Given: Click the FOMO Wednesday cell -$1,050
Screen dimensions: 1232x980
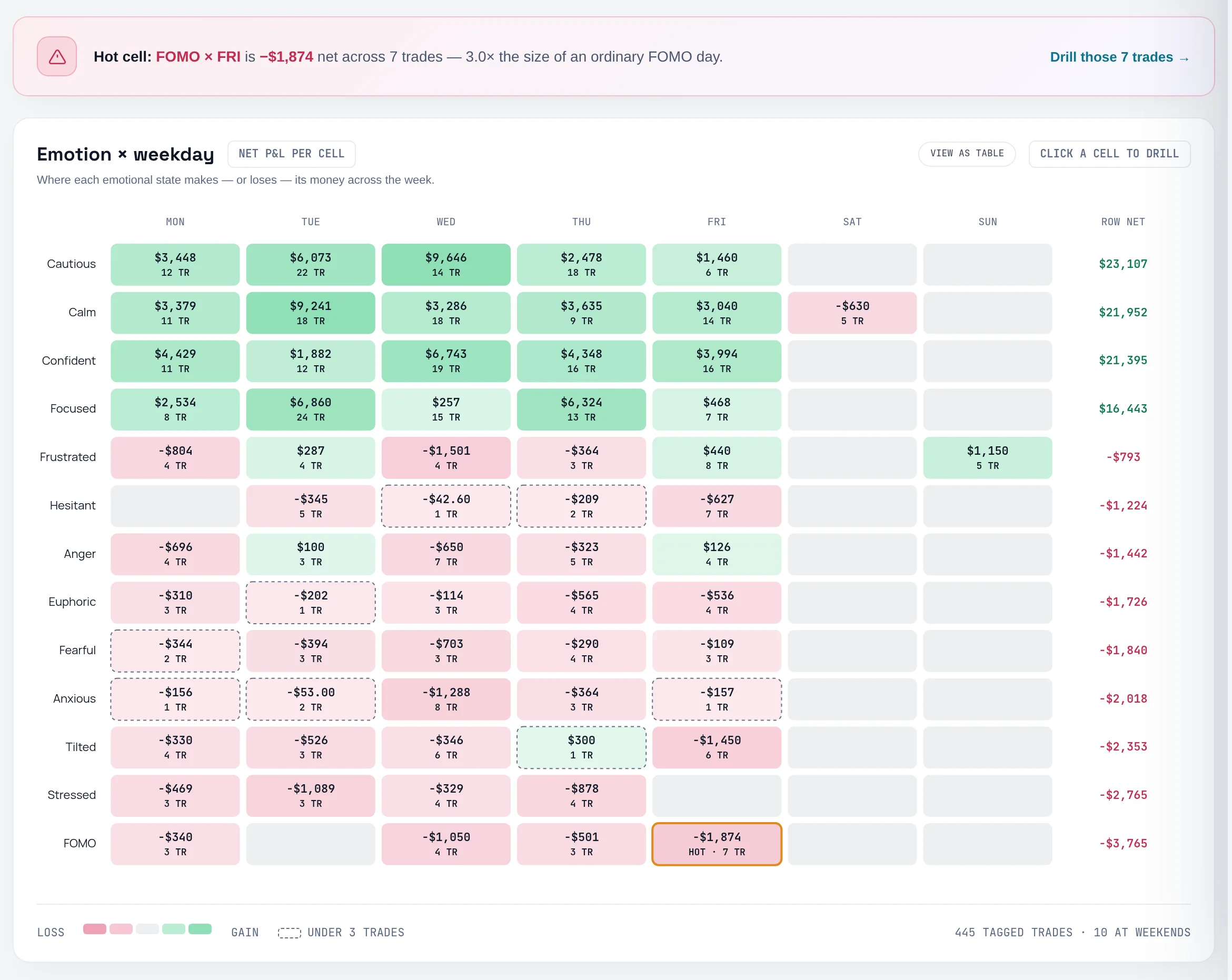Looking at the screenshot, I should click(x=446, y=844).
